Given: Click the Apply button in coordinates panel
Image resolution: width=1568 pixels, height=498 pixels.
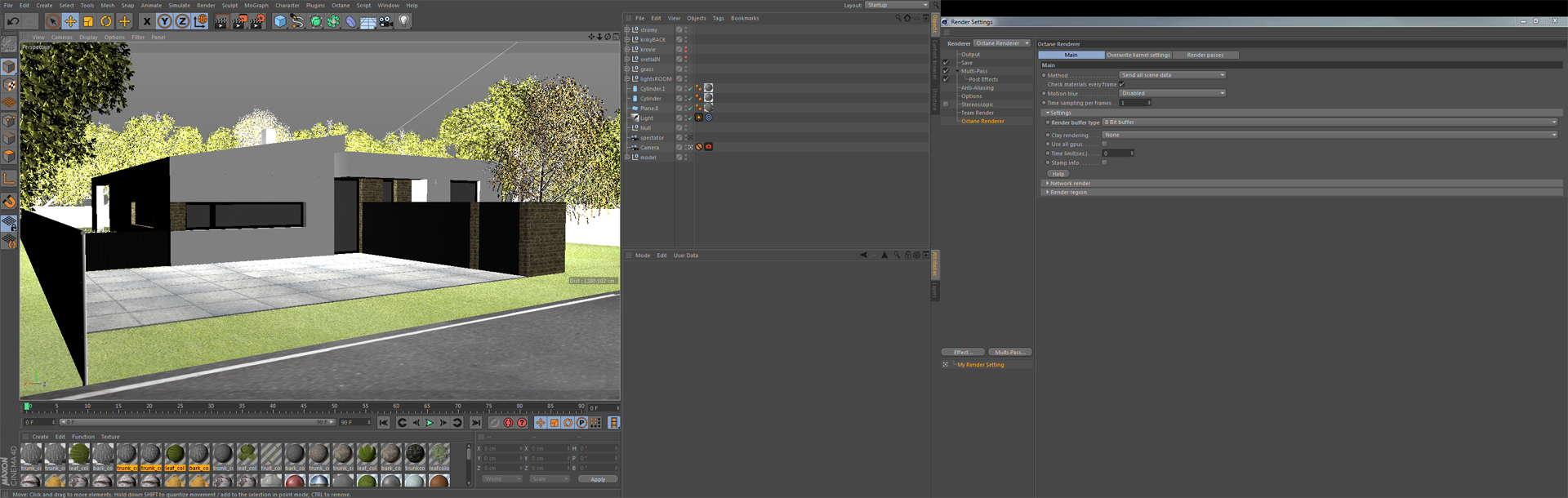Looking at the screenshot, I should click(x=598, y=480).
